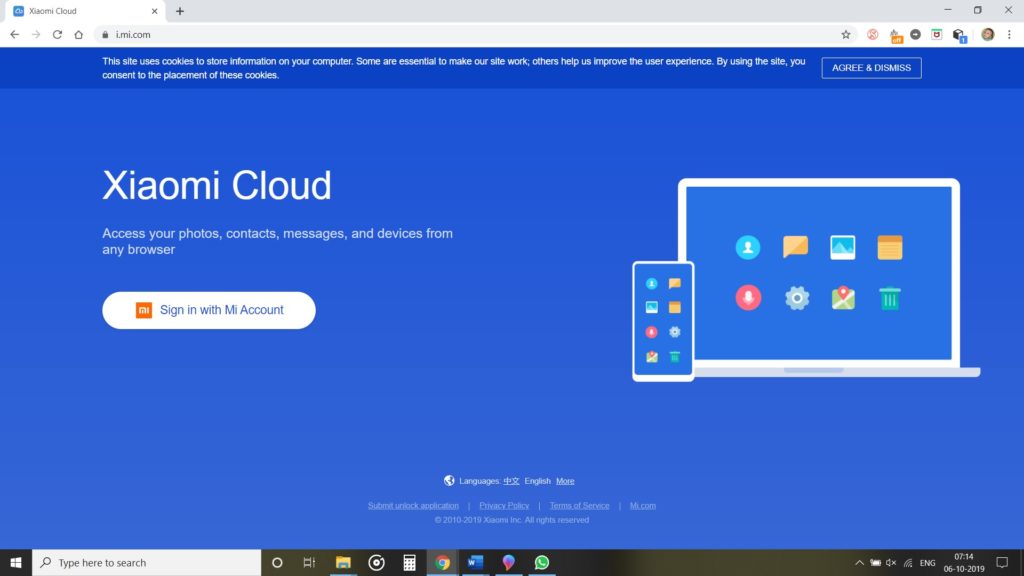Bookmark this page with the star icon
The image size is (1024, 576).
(x=846, y=35)
